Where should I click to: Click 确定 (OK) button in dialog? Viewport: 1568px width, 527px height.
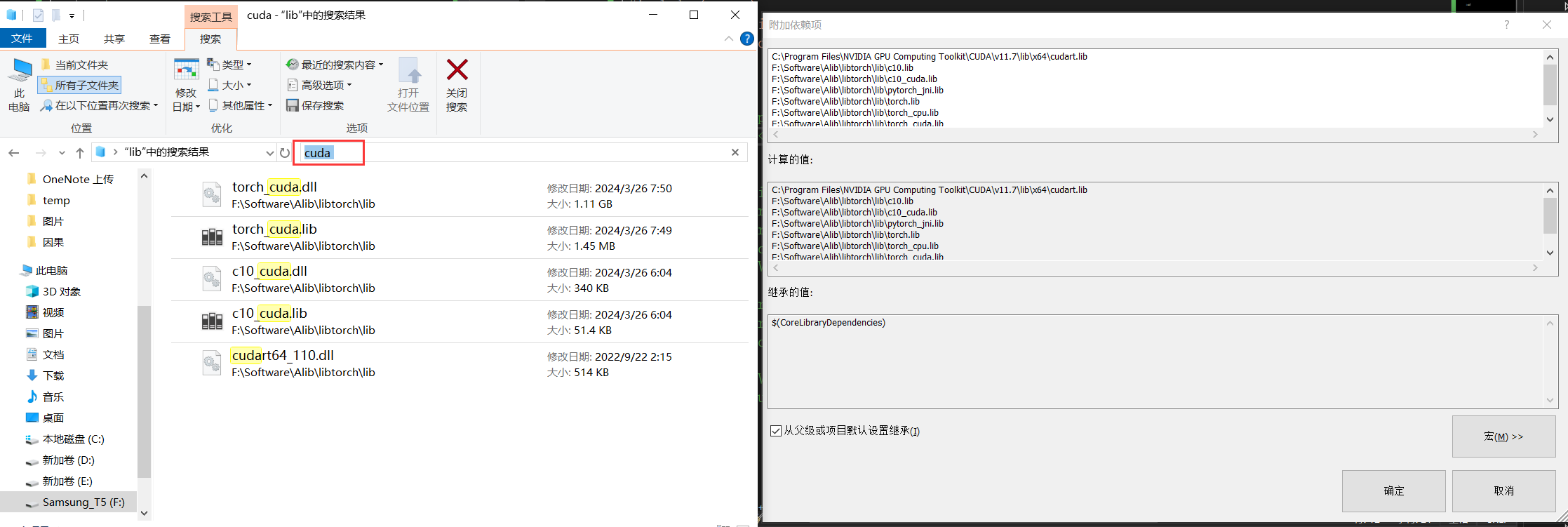[1393, 491]
